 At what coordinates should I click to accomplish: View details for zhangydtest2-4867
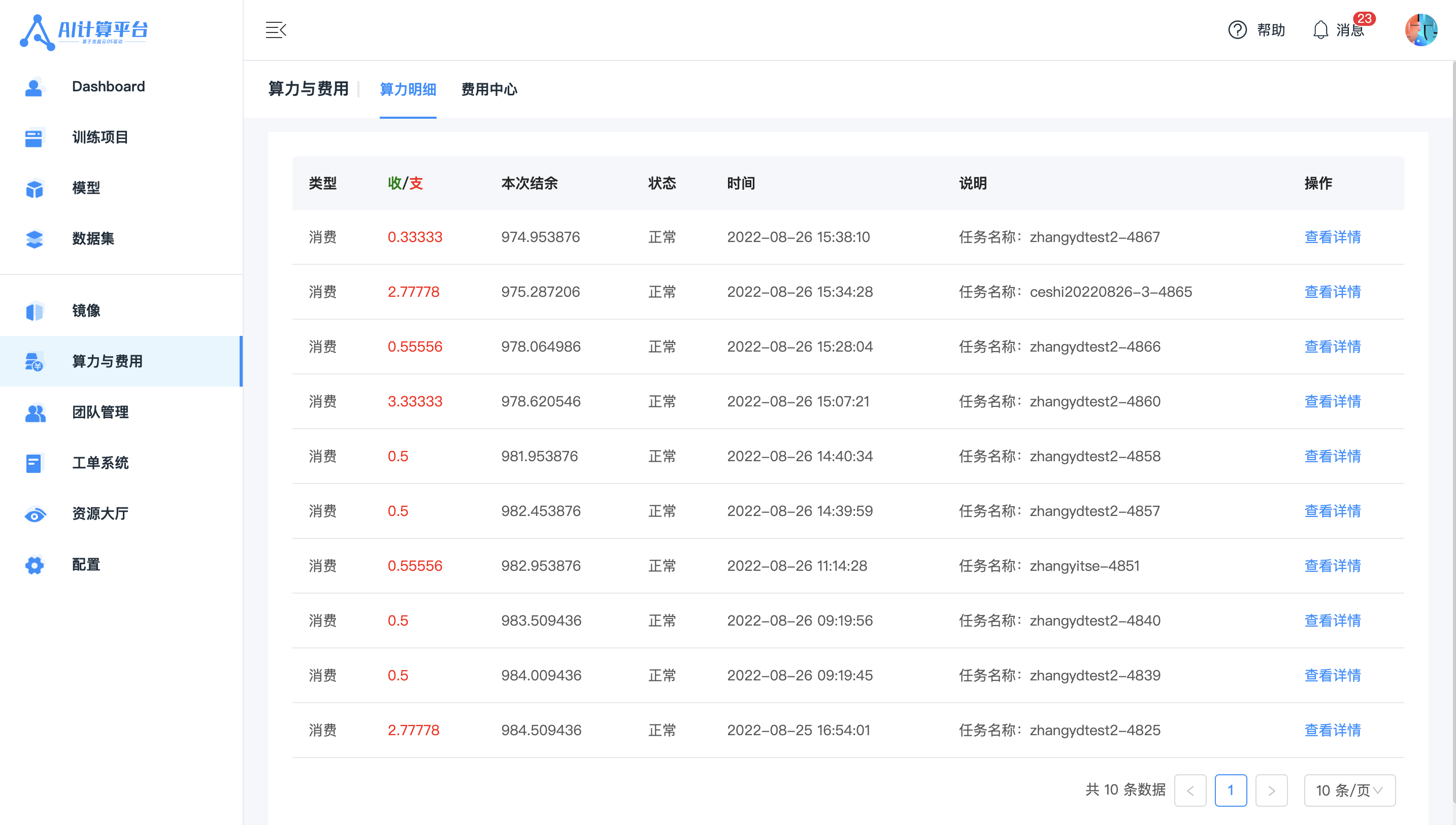click(1333, 237)
